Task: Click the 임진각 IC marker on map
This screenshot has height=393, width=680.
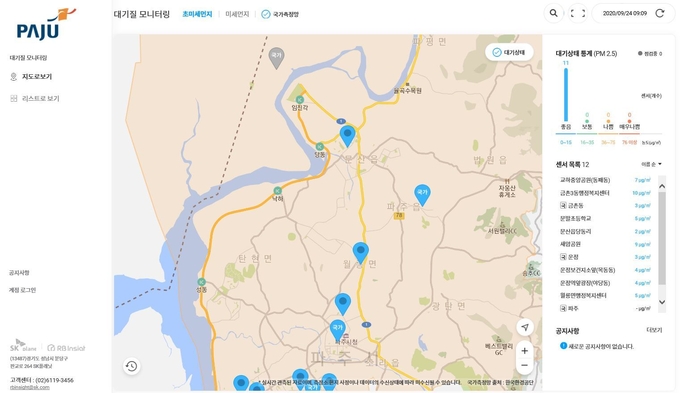Action: click(x=299, y=100)
